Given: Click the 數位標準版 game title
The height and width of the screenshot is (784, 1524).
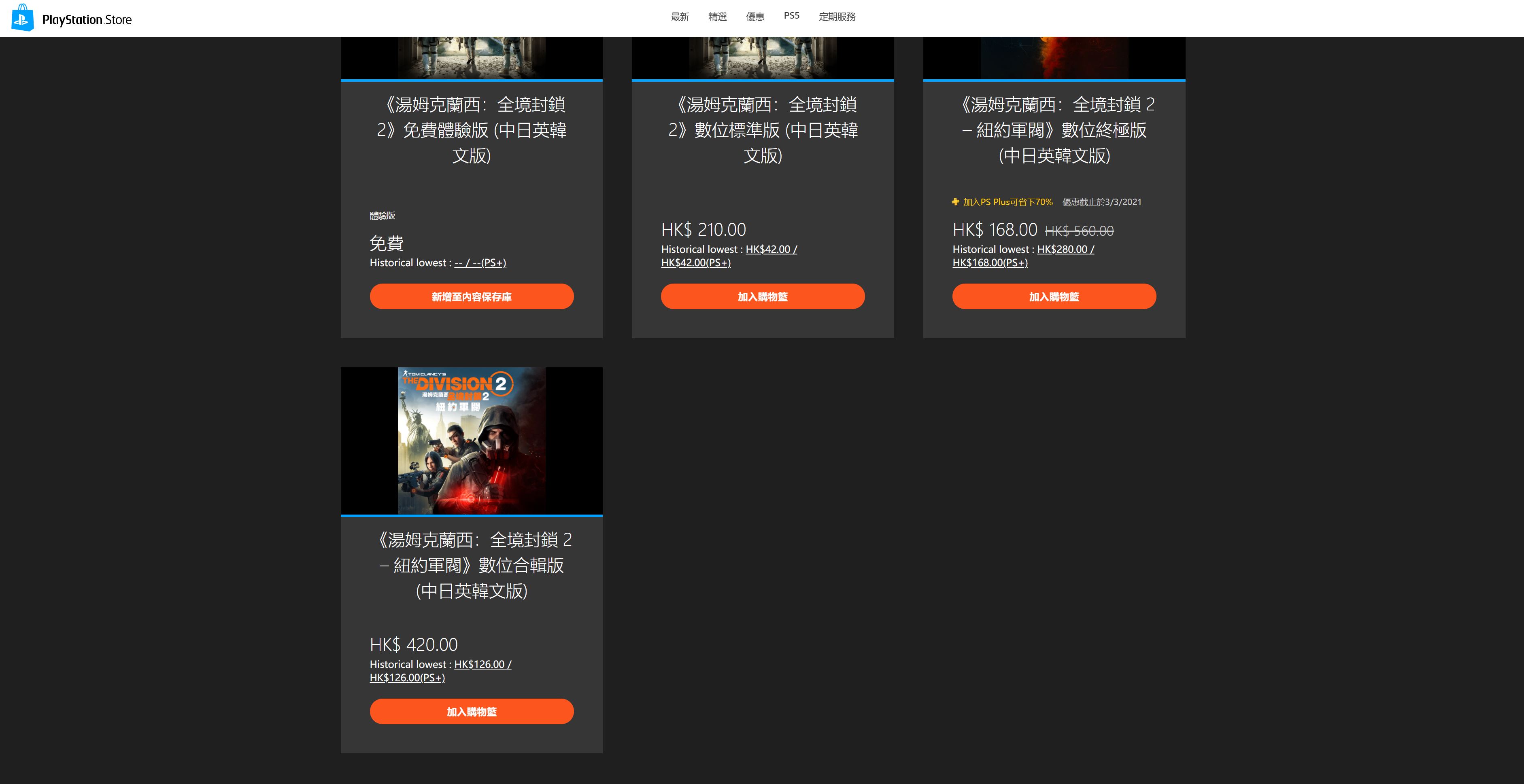Looking at the screenshot, I should [762, 130].
